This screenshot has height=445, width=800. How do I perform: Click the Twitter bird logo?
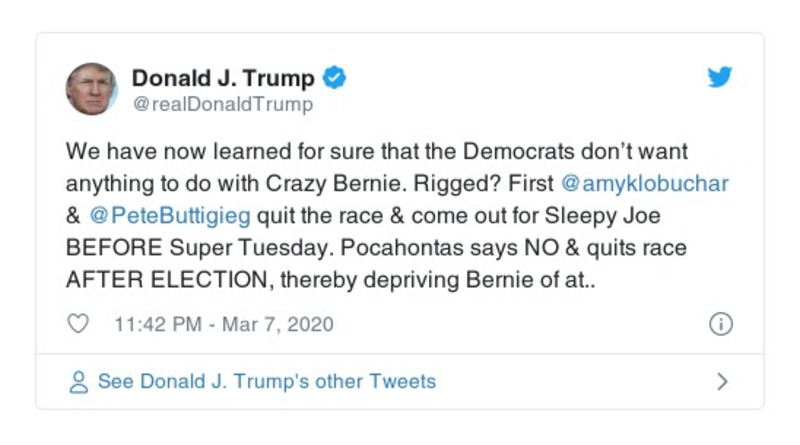[720, 78]
